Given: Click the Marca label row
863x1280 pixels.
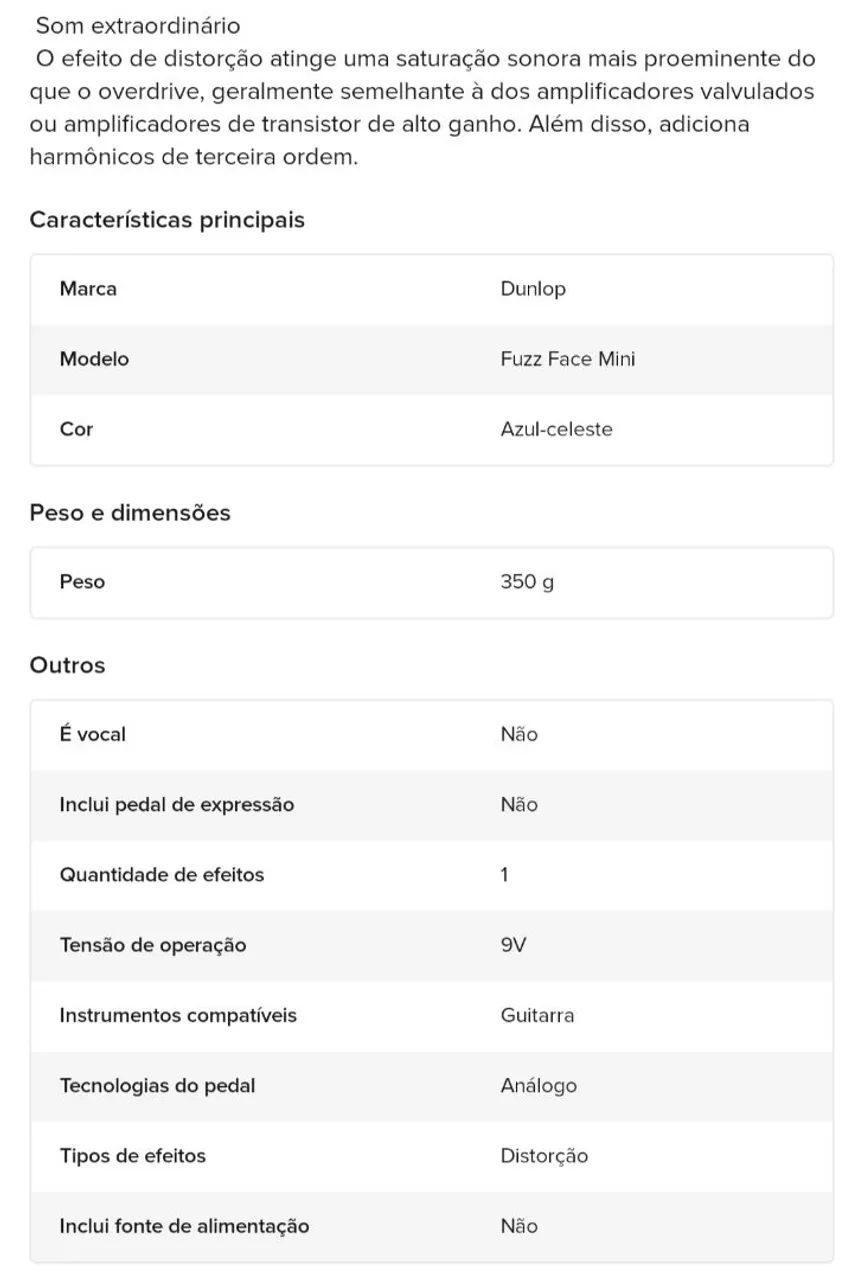Looking at the screenshot, I should (x=431, y=289).
